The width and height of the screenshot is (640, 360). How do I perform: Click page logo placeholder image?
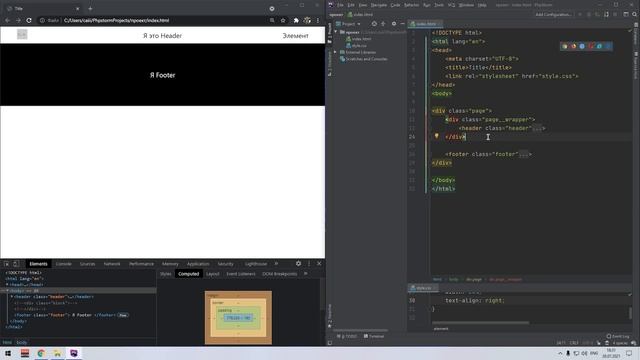(22, 35)
